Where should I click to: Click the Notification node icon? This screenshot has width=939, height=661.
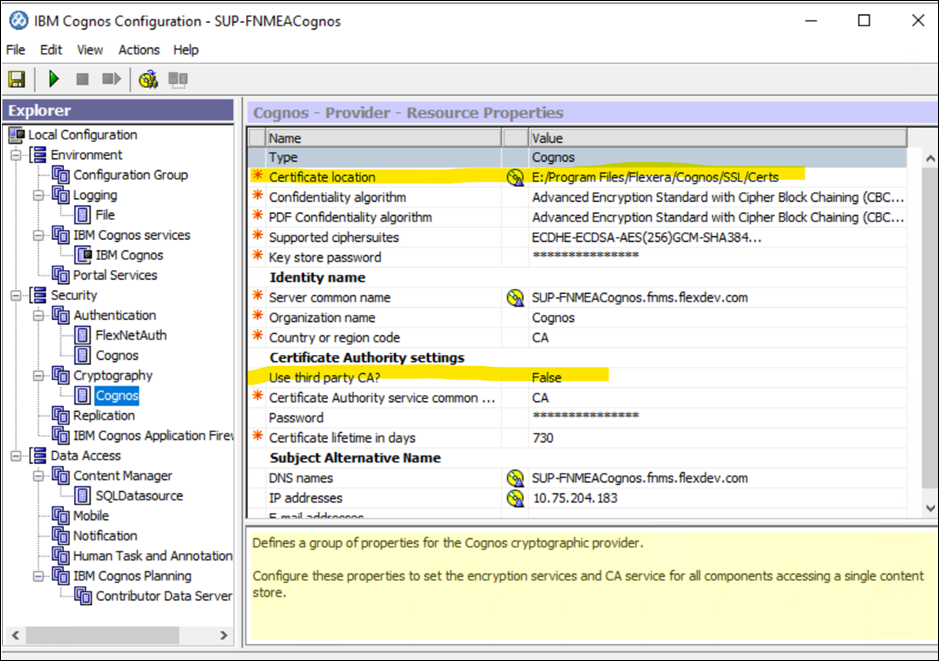click(60, 536)
